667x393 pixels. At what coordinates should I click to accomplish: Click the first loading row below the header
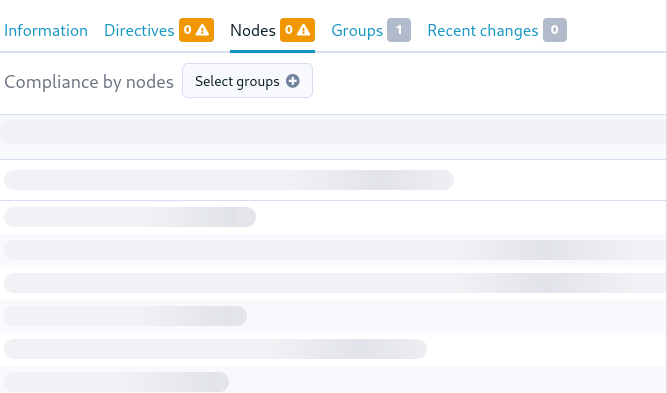(x=229, y=180)
